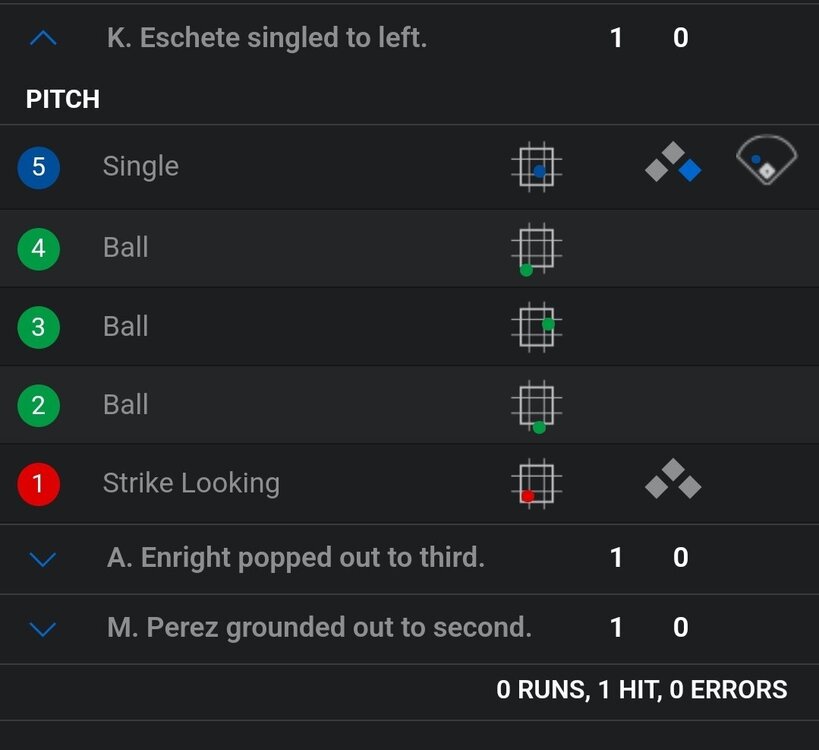Viewport: 819px width, 750px height.
Task: Click the Strike Looking strike zone icon
Action: [536, 483]
